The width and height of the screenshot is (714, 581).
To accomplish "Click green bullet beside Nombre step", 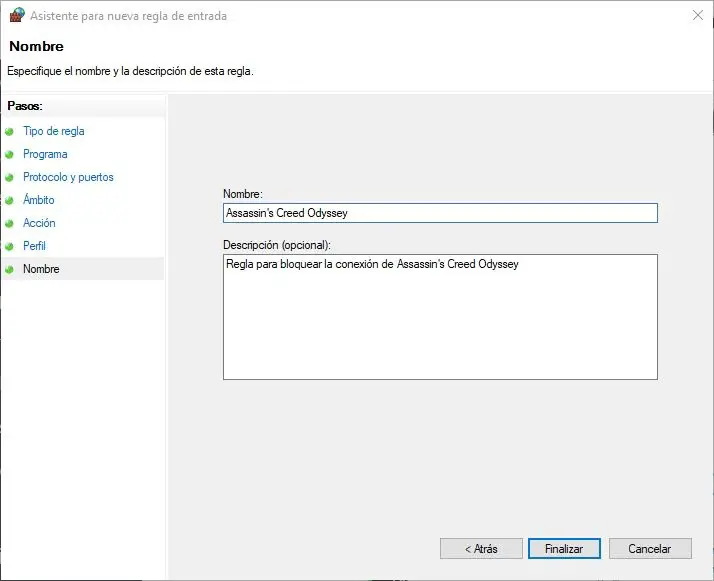I will pos(10,269).
